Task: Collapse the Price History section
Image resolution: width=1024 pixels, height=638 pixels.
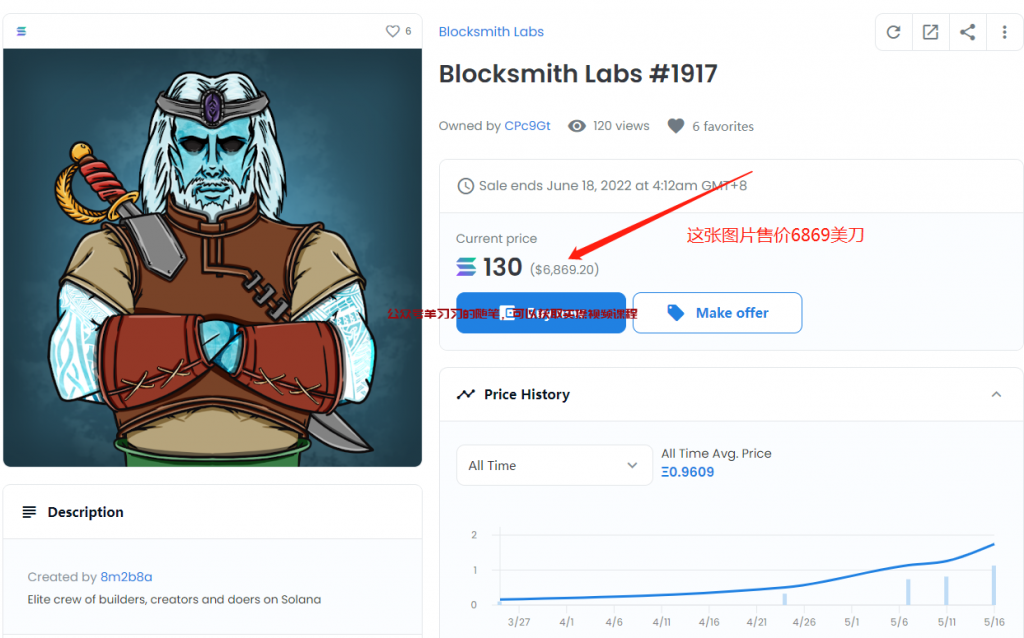Action: tap(996, 394)
